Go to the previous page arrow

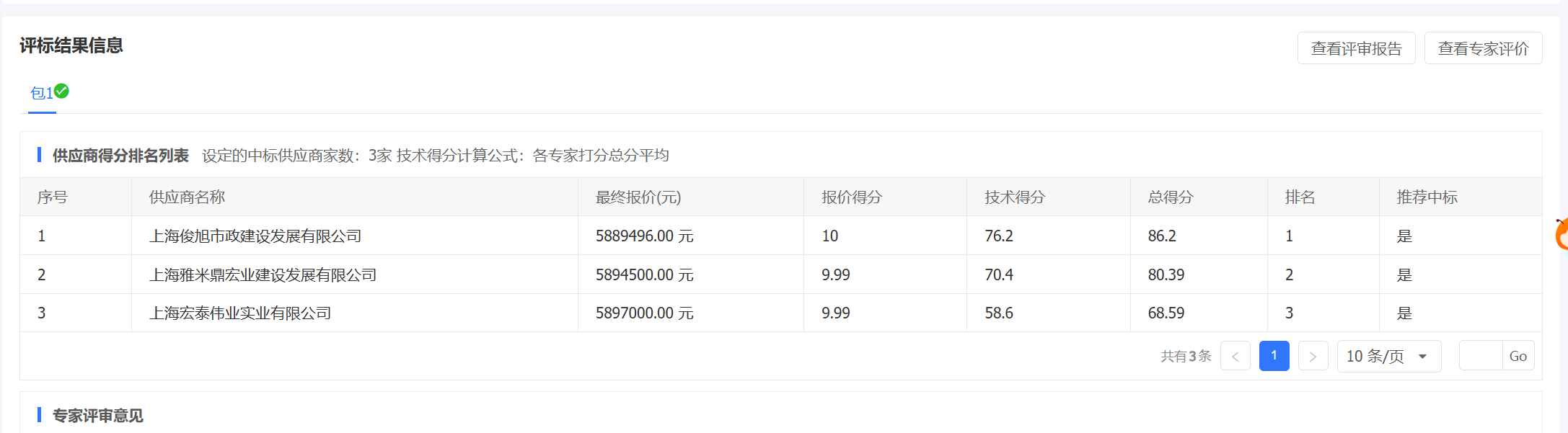pyautogui.click(x=1235, y=356)
